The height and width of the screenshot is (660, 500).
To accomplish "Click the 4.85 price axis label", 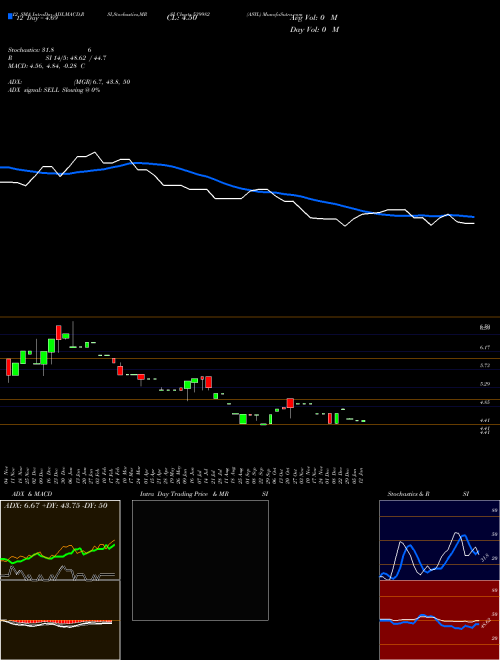I will [485, 402].
